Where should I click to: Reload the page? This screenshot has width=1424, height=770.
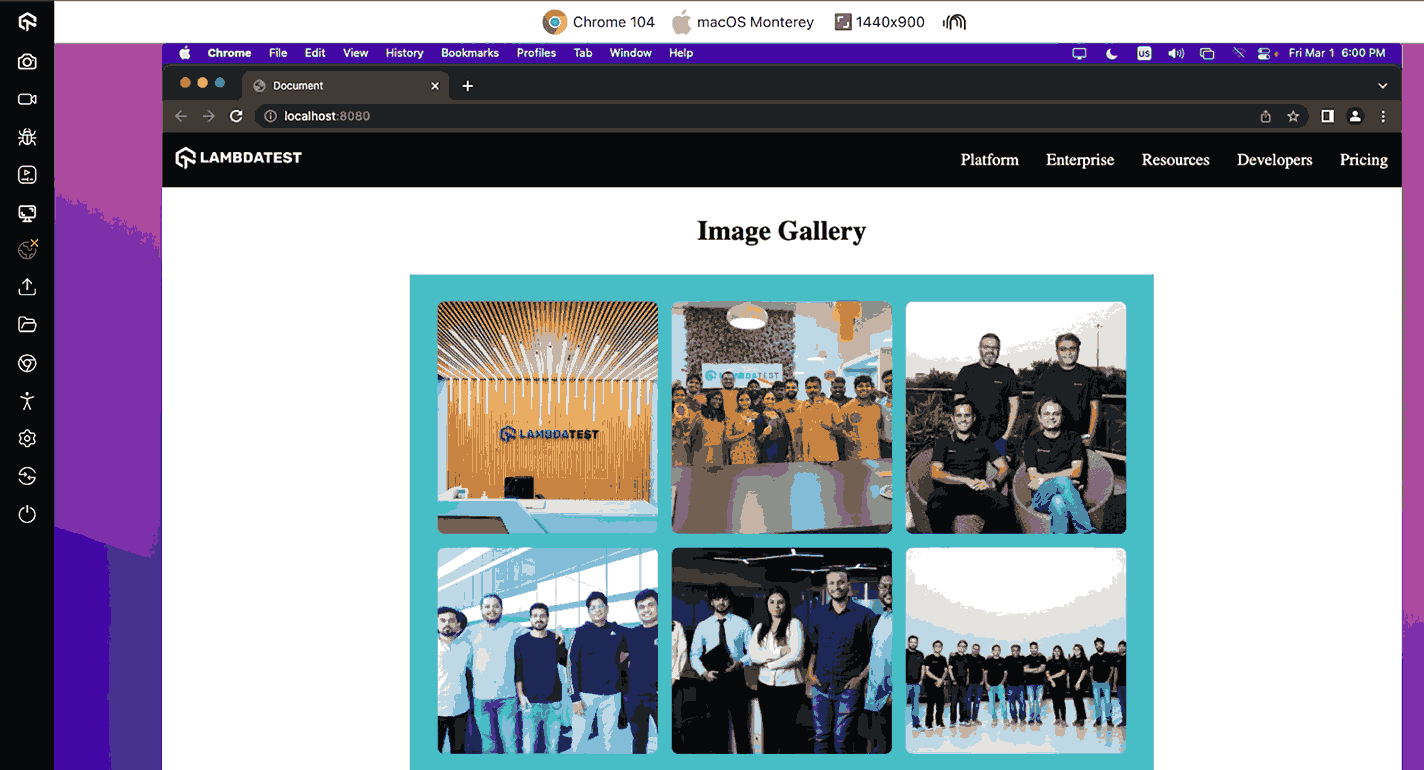(x=236, y=116)
